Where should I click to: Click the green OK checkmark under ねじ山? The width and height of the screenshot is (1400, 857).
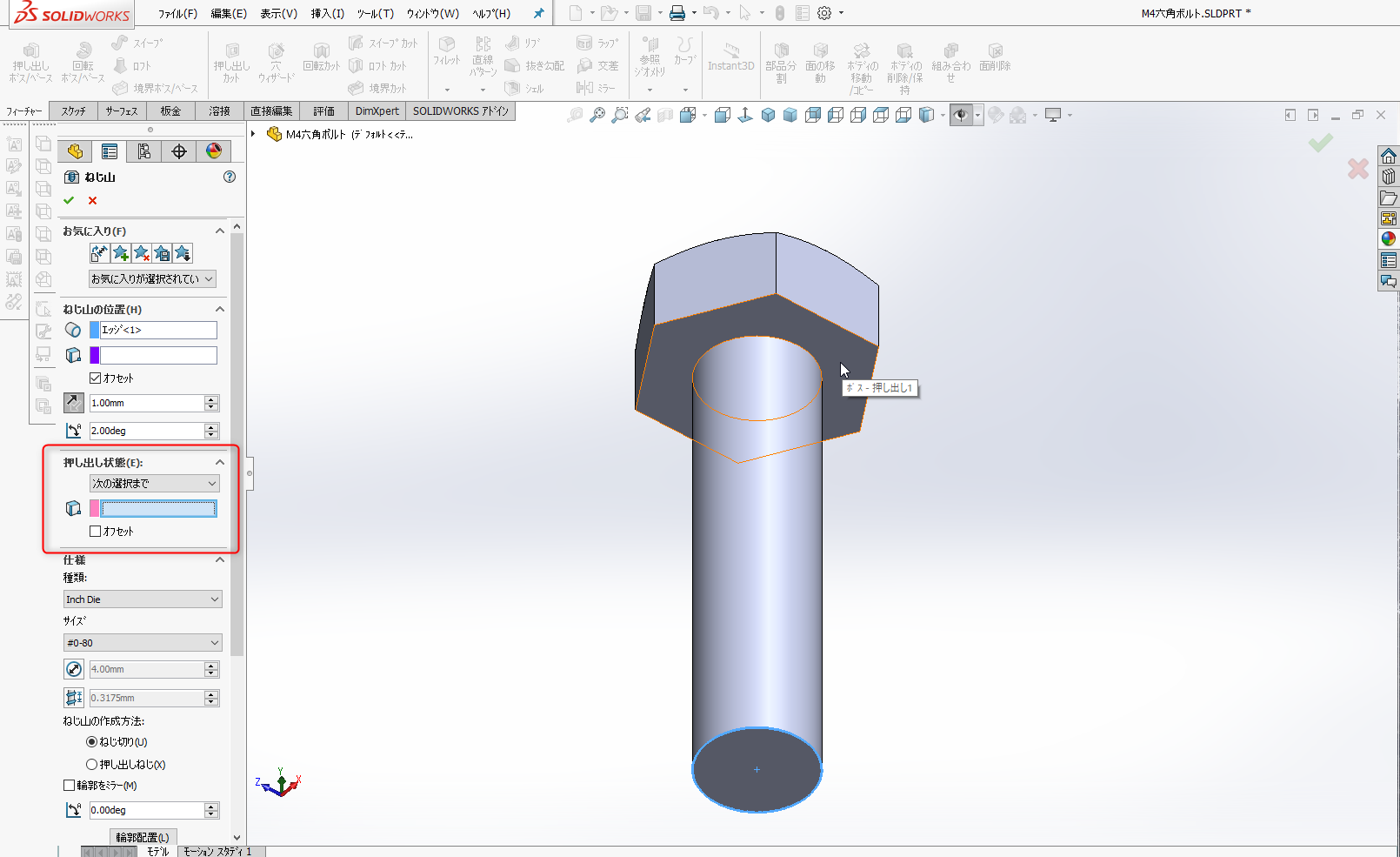[x=69, y=201]
